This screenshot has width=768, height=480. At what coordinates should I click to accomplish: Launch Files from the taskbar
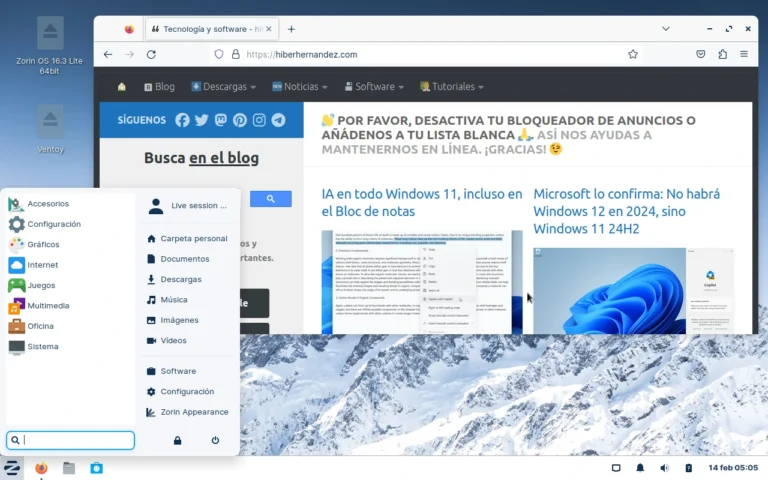[x=69, y=468]
